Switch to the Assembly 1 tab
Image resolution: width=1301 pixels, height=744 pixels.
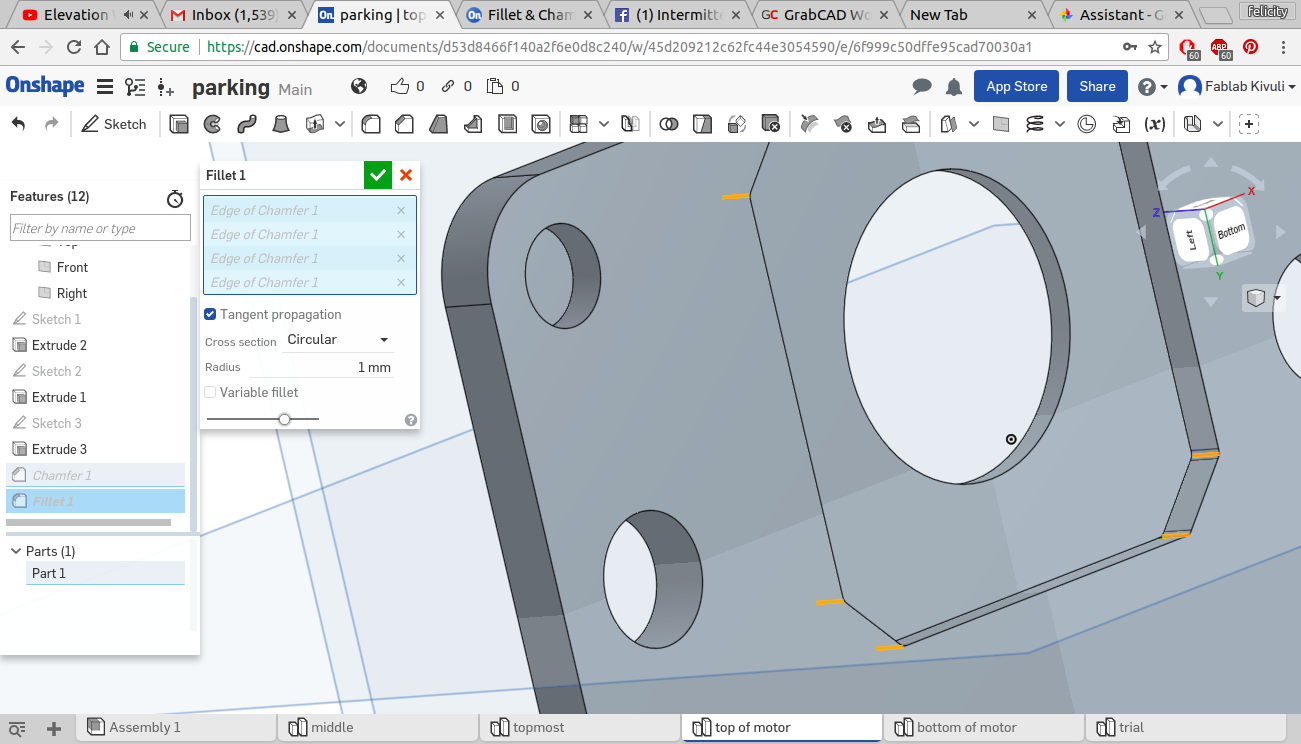coord(144,727)
